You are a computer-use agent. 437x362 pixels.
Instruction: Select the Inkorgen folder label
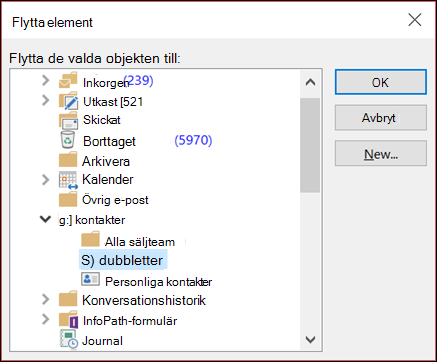click(x=106, y=83)
